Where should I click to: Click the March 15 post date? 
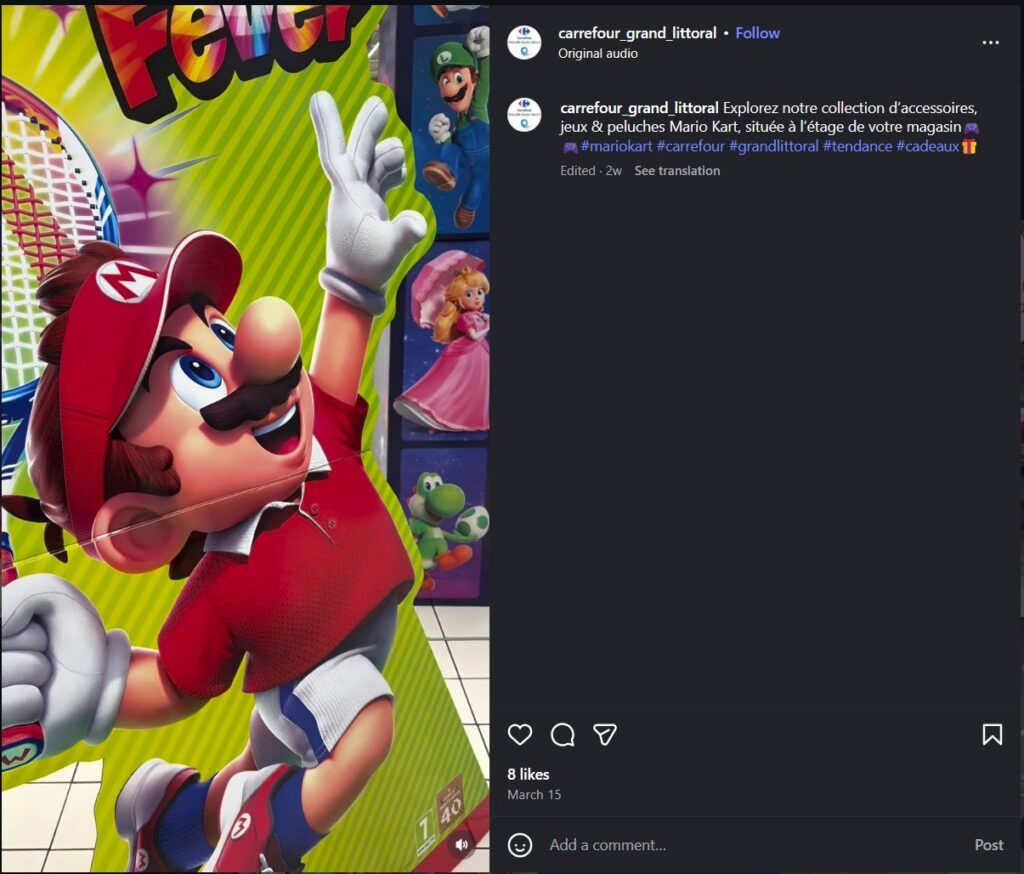coord(534,795)
